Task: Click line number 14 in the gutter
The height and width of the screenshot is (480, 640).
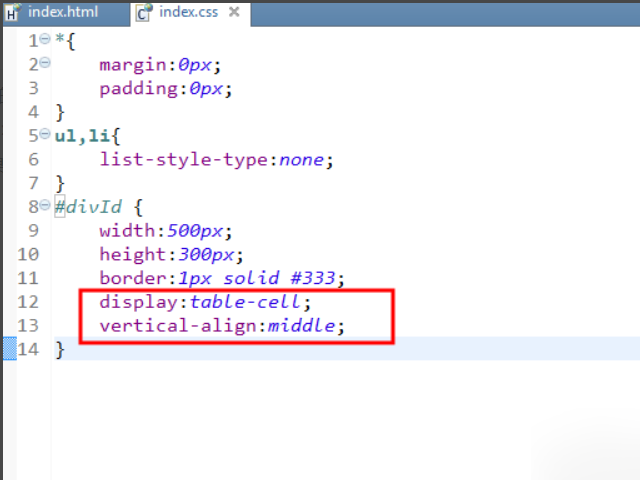Action: pyautogui.click(x=28, y=349)
